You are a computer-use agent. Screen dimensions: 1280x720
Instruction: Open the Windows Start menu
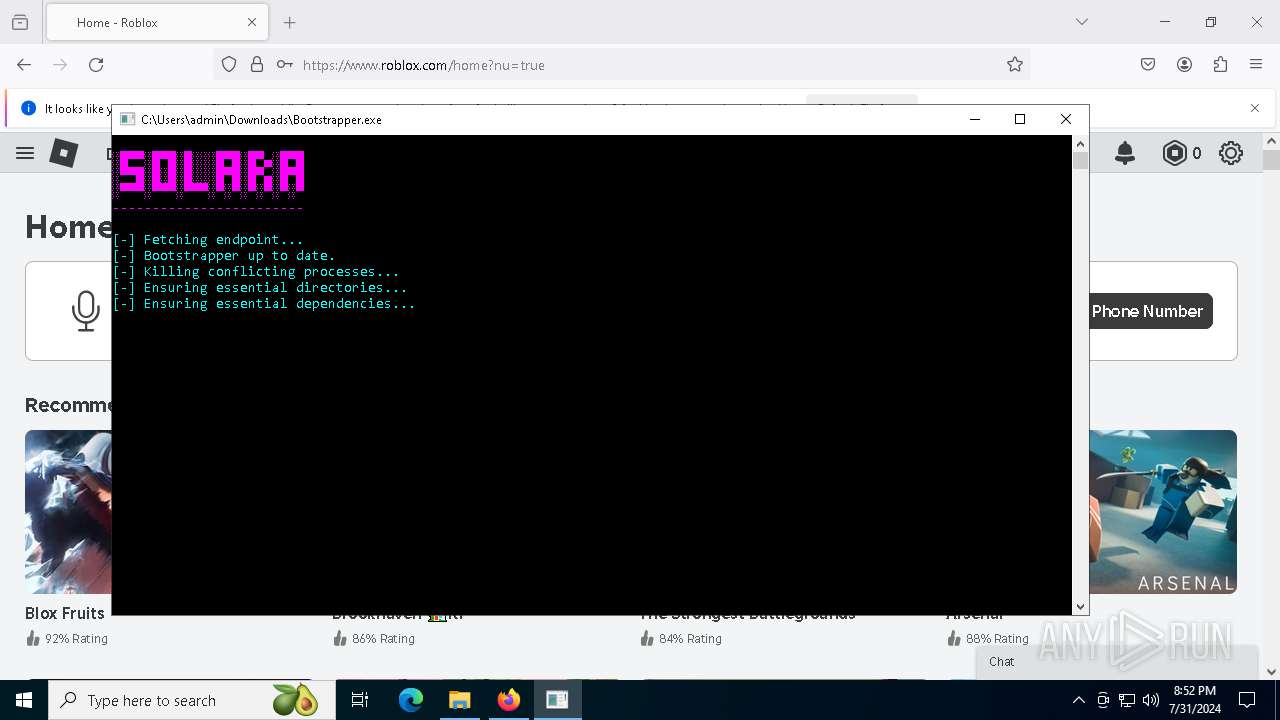click(24, 700)
